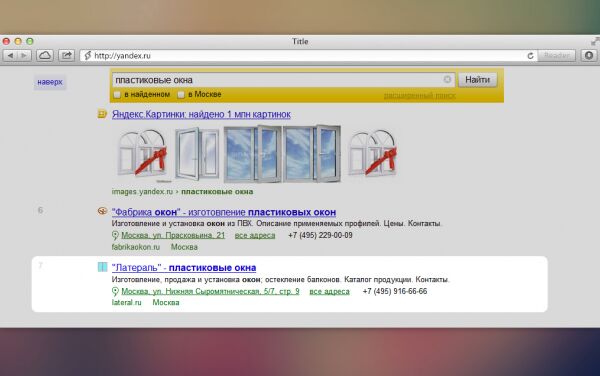Open Яндекс.Картинки: найдено 1 млн картинок link
The height and width of the screenshot is (376, 600).
(x=201, y=114)
